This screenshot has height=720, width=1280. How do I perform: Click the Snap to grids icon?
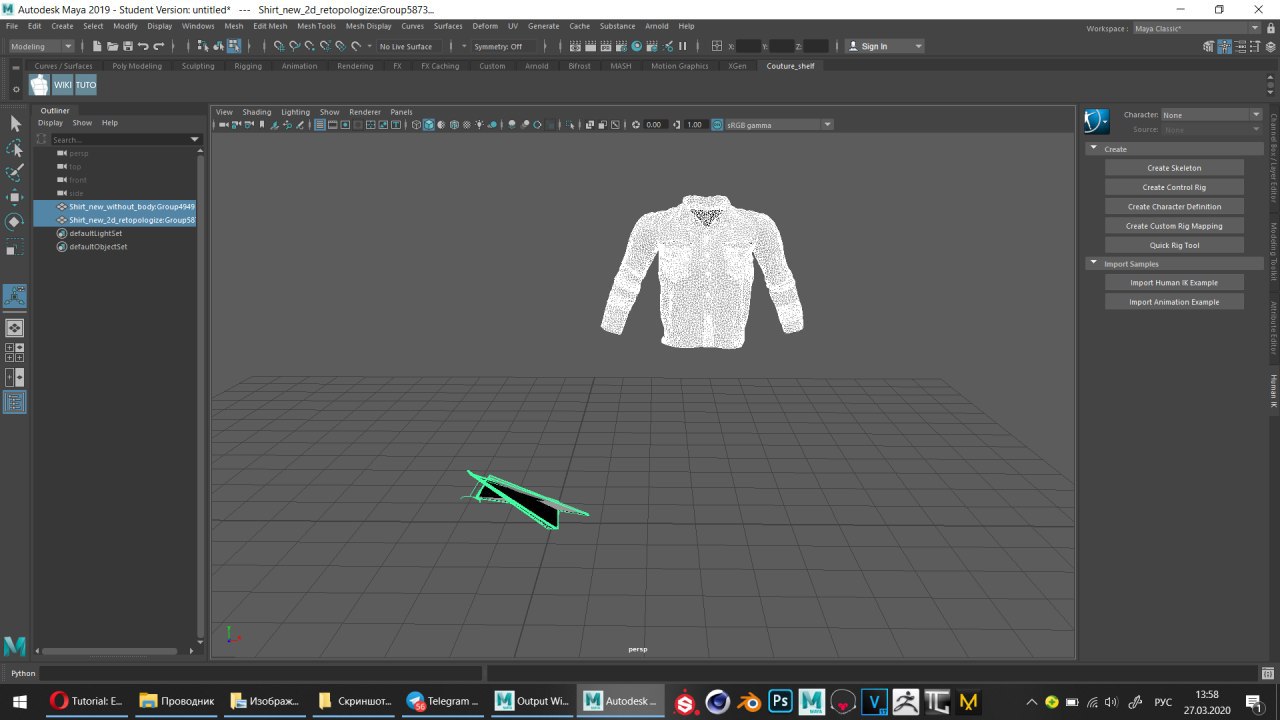pyautogui.click(x=279, y=46)
